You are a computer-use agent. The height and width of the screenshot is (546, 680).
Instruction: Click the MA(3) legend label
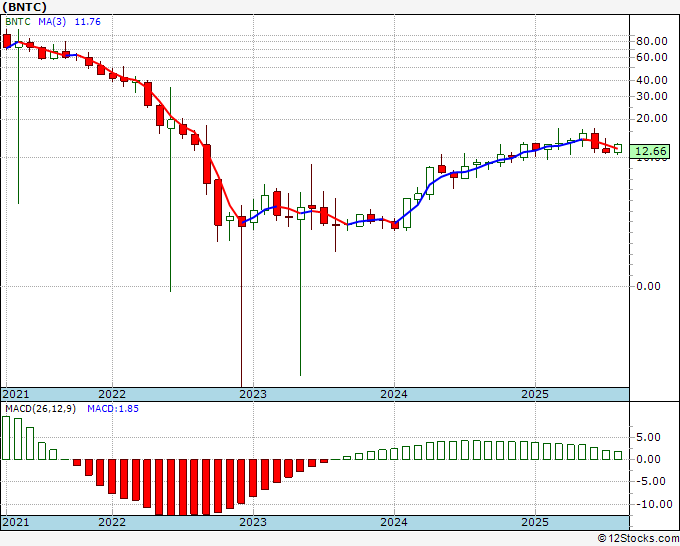pos(52,22)
